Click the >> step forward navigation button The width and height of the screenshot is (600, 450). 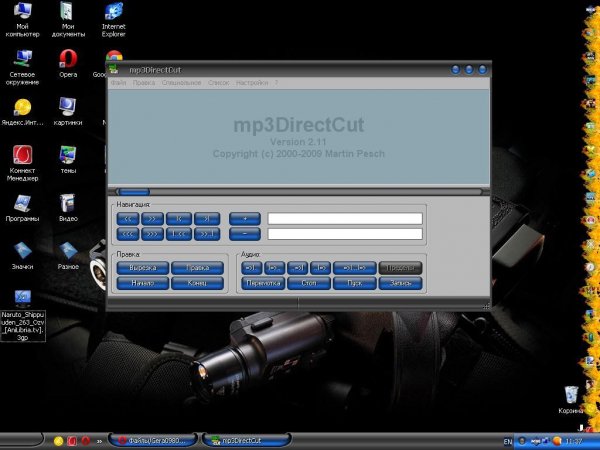(152, 218)
